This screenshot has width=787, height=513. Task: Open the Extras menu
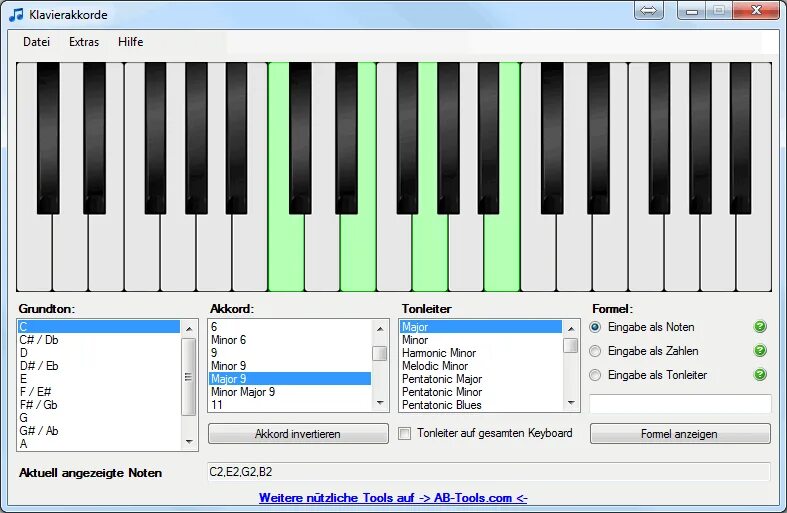84,42
